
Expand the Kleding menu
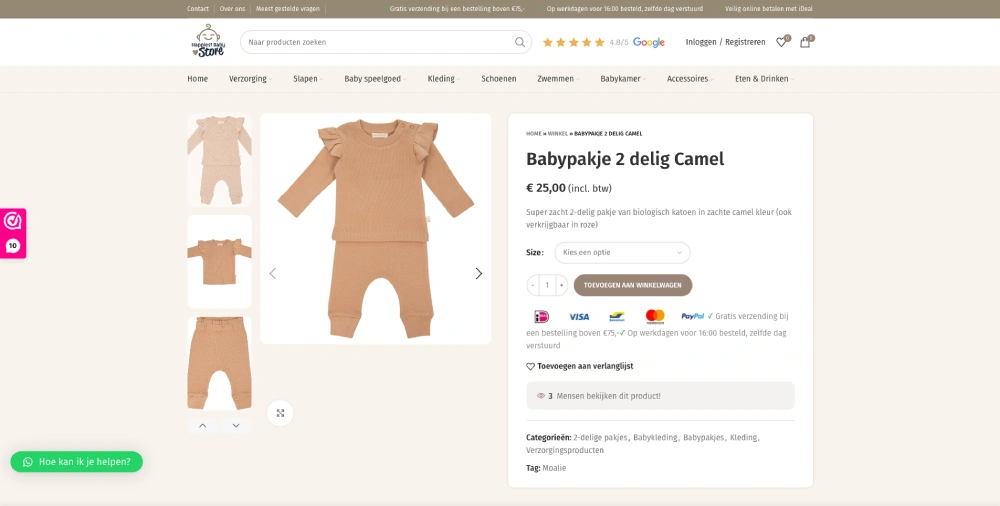click(x=441, y=79)
